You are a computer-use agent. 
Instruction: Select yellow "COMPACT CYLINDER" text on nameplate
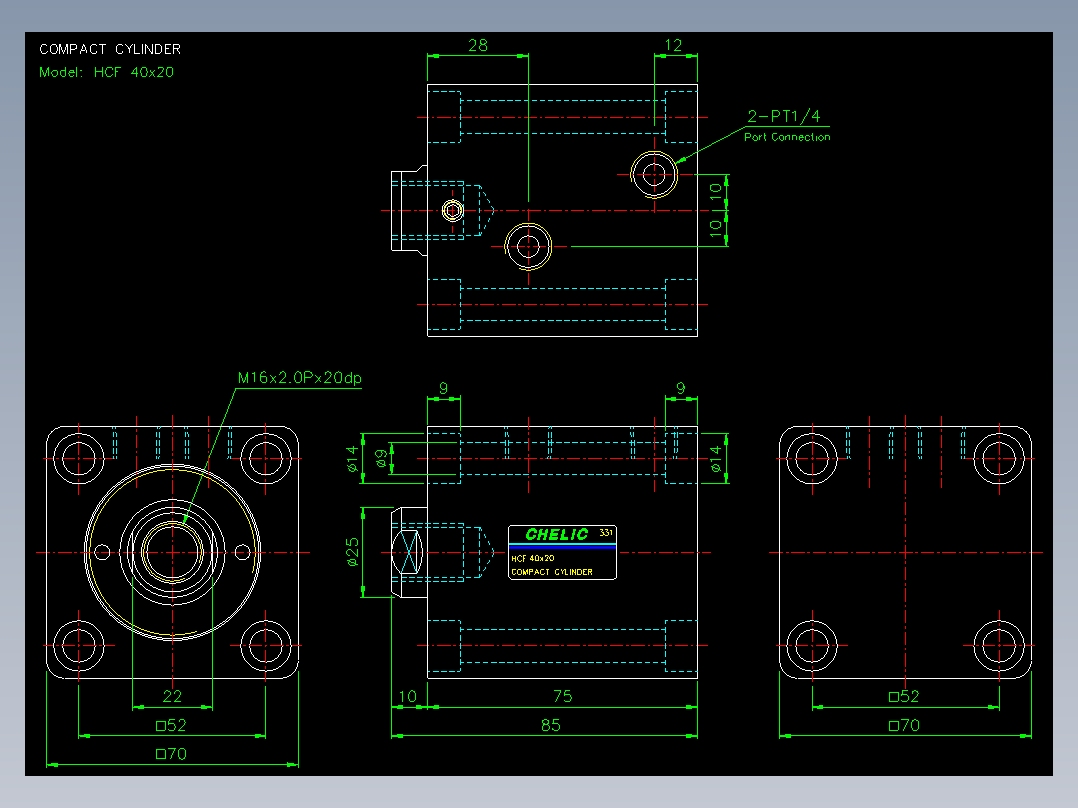[552, 572]
